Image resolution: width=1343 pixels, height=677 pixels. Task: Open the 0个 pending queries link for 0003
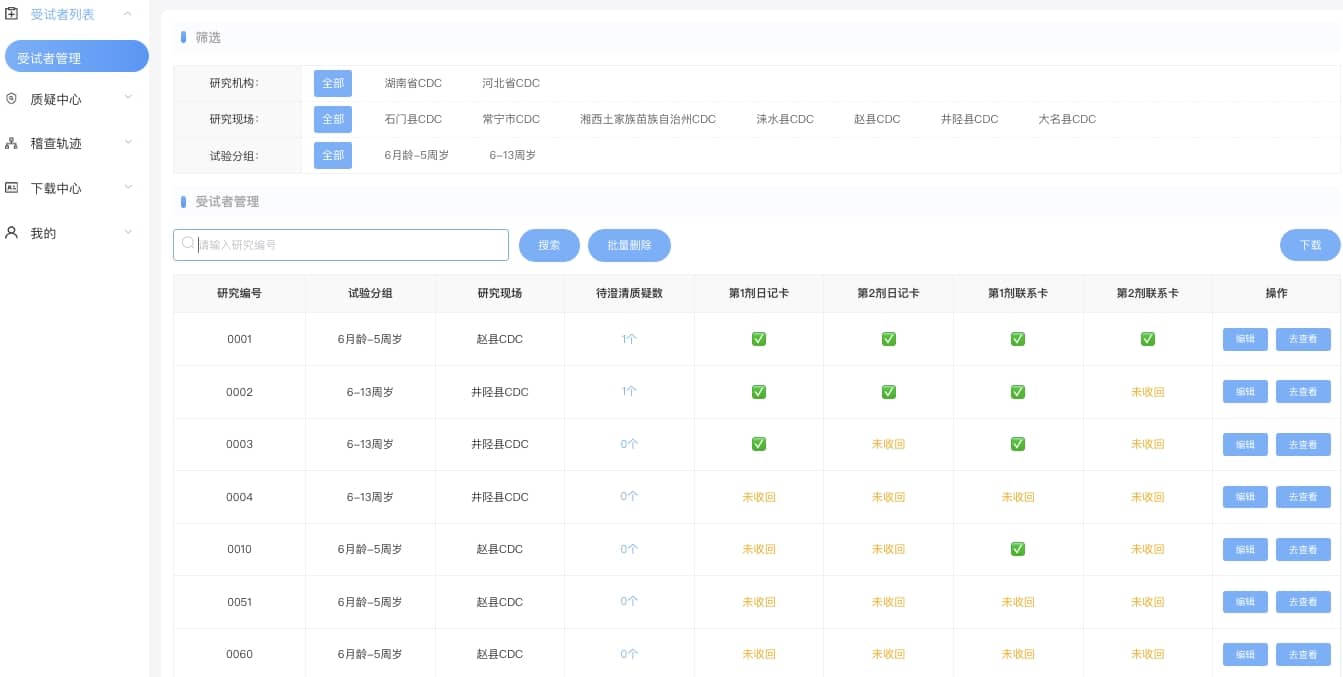[629, 444]
